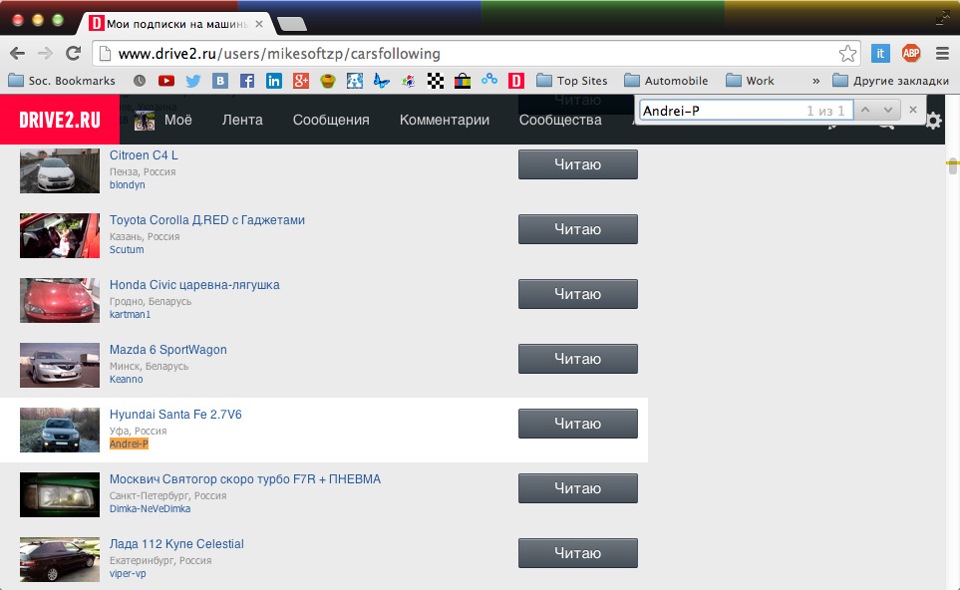Open the Комментарии section

pos(444,120)
